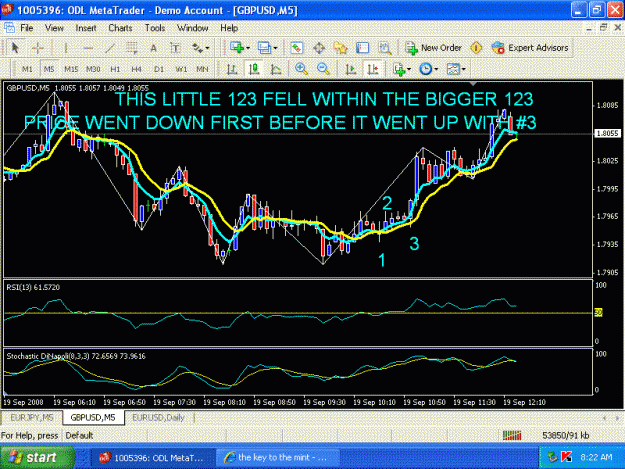Open the Insert menu

(86, 28)
